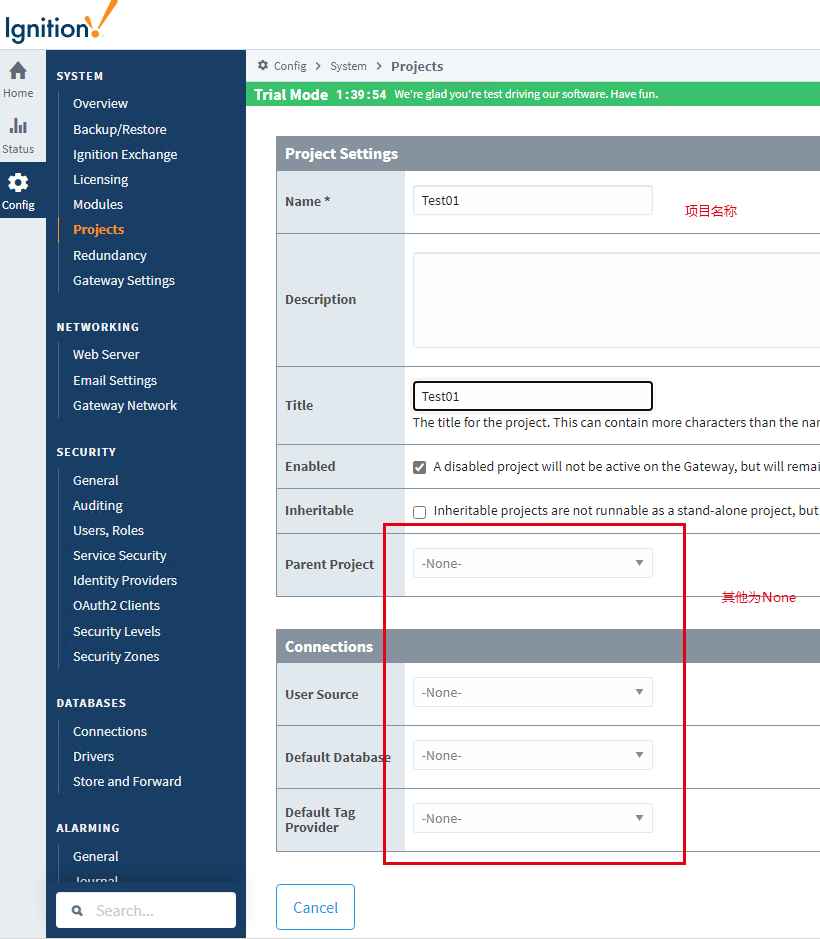Open the Parent Project dropdown
820x939 pixels.
pyautogui.click(x=532, y=564)
